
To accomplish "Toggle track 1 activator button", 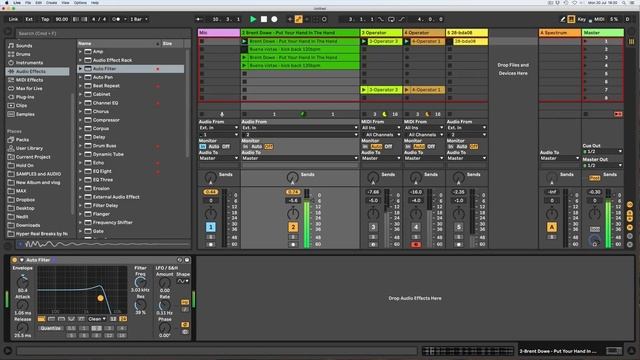I will [x=211, y=227].
